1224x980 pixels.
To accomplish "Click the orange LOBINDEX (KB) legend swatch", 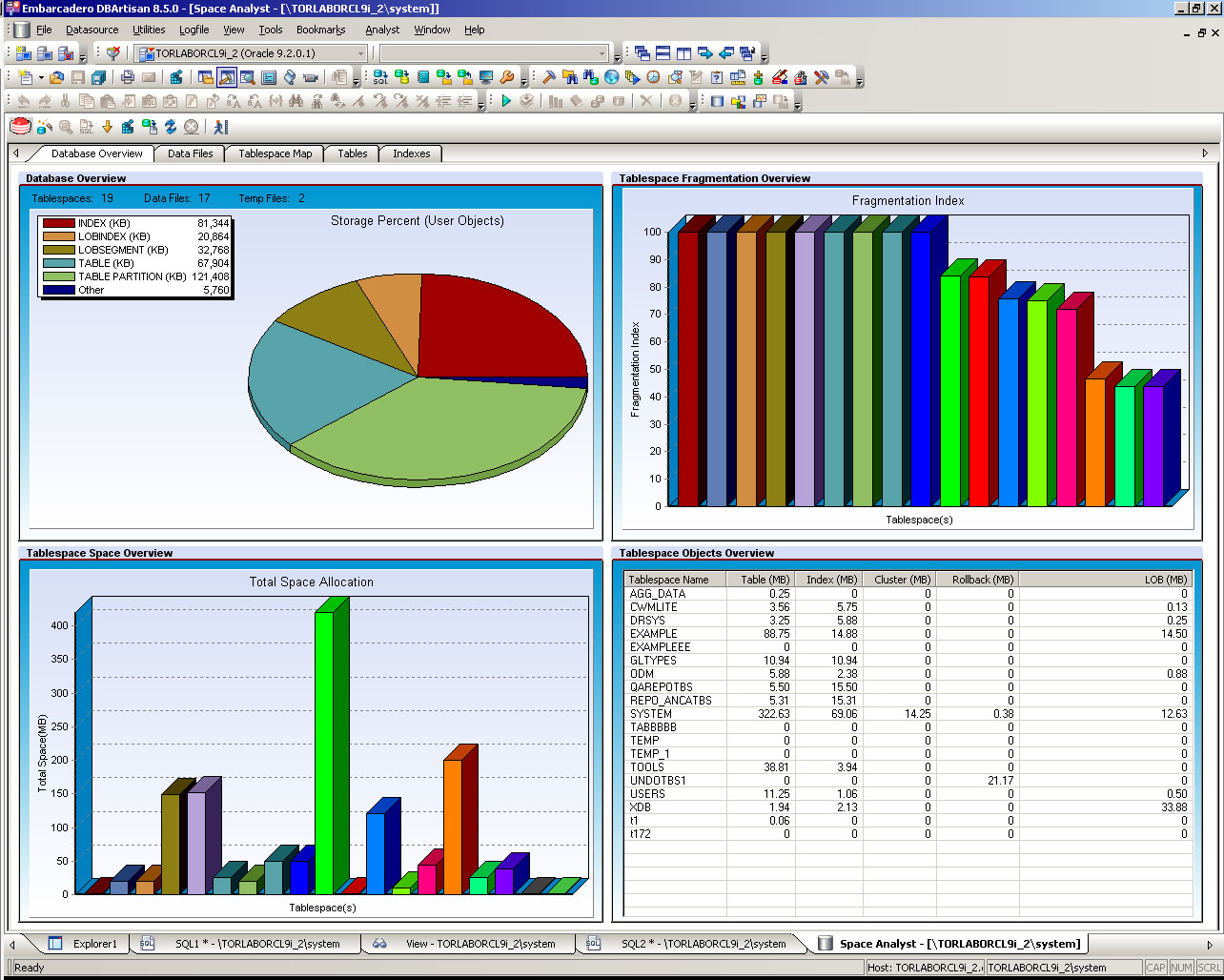I will [59, 236].
